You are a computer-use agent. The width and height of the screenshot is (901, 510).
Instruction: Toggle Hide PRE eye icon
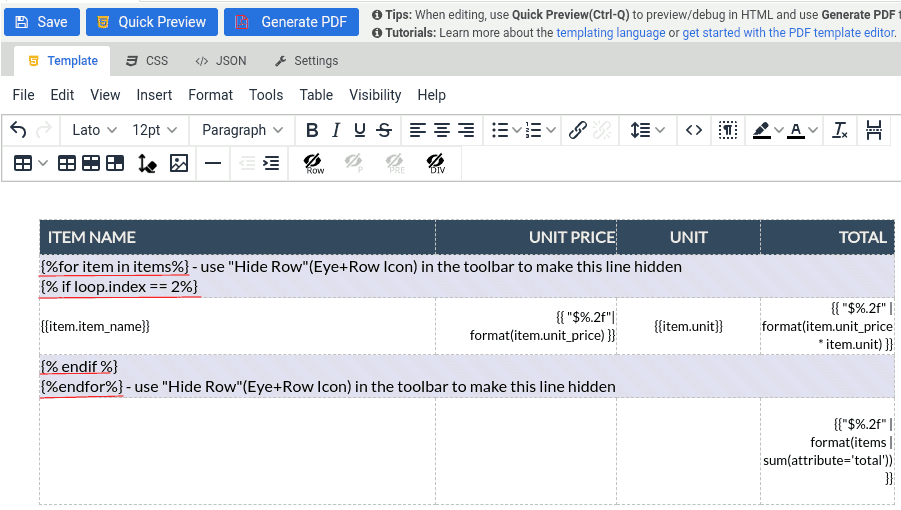(395, 164)
